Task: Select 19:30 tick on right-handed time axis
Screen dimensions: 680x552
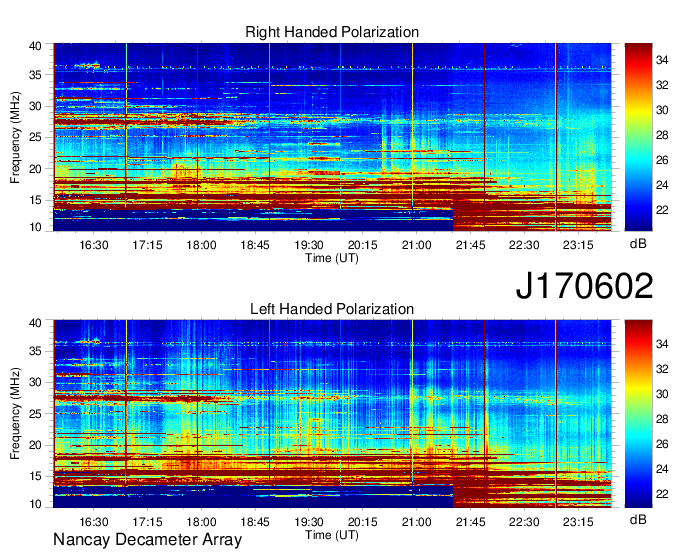Action: point(309,245)
